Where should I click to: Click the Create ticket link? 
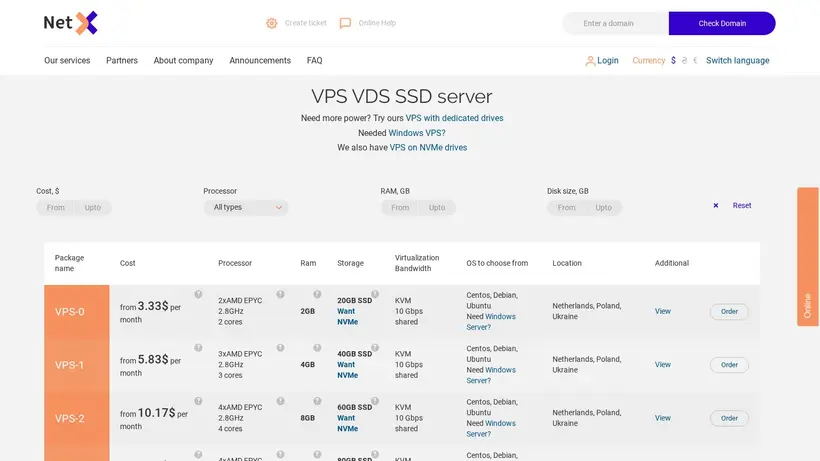click(305, 23)
